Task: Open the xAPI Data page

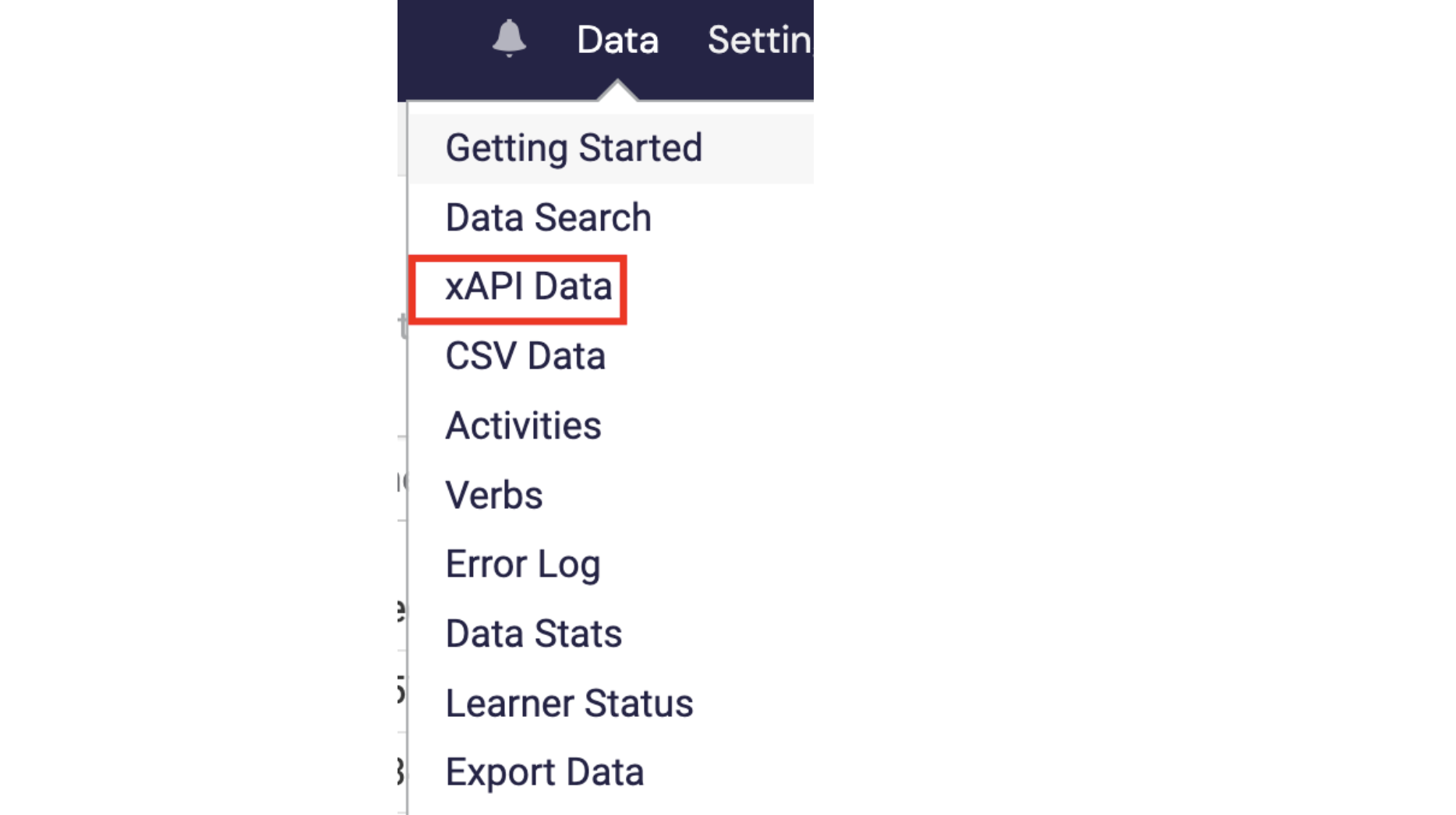Action: click(x=528, y=287)
